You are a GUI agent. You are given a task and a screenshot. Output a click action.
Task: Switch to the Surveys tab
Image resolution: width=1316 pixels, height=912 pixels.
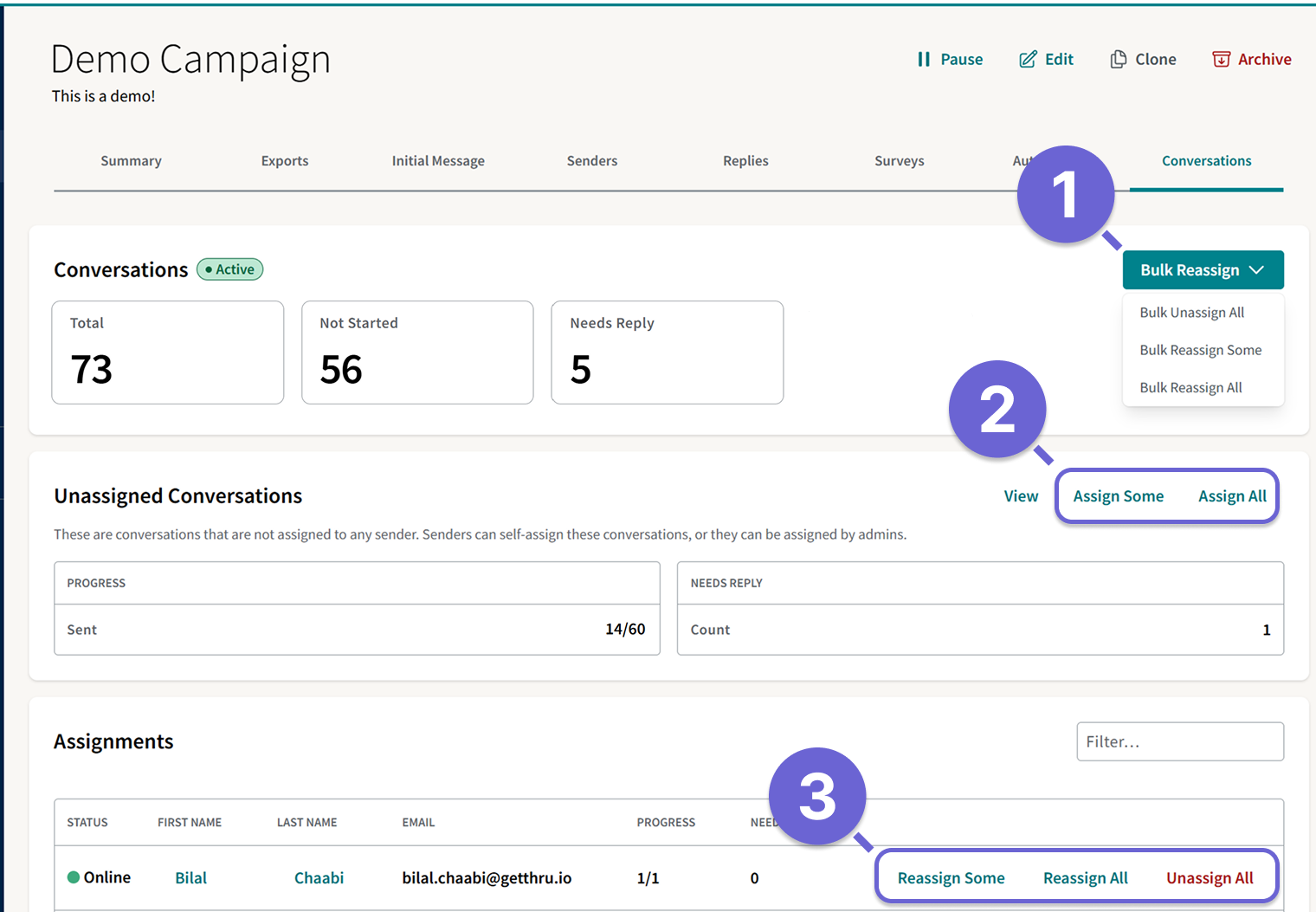[x=900, y=161]
